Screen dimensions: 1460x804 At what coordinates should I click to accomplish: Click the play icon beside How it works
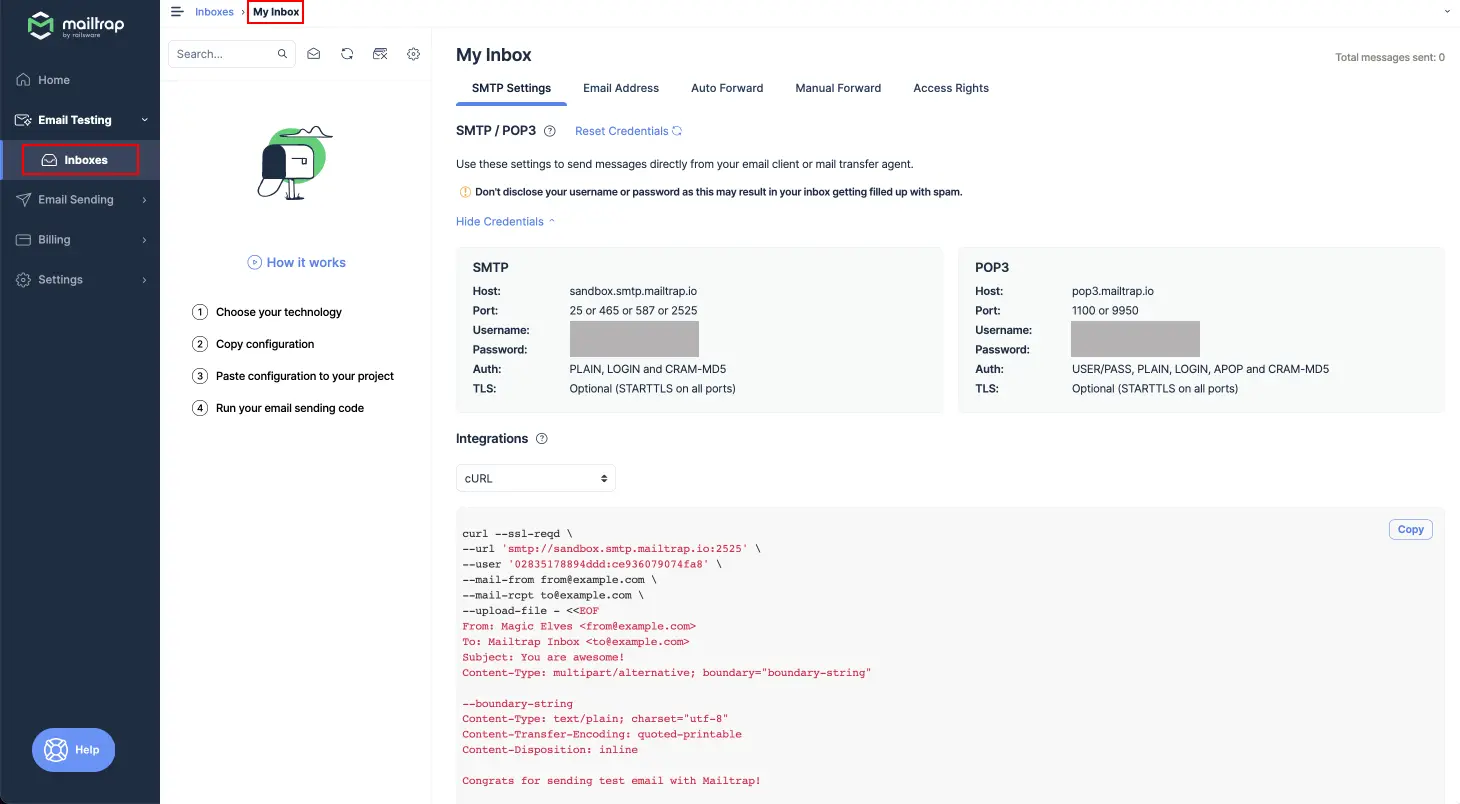click(x=255, y=263)
